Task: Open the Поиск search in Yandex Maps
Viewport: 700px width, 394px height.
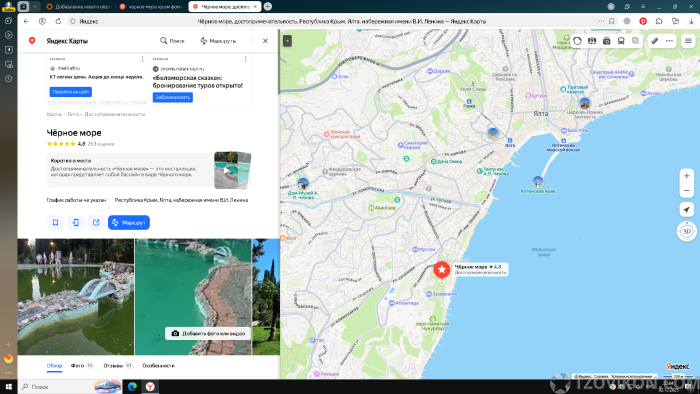Action: click(x=172, y=41)
